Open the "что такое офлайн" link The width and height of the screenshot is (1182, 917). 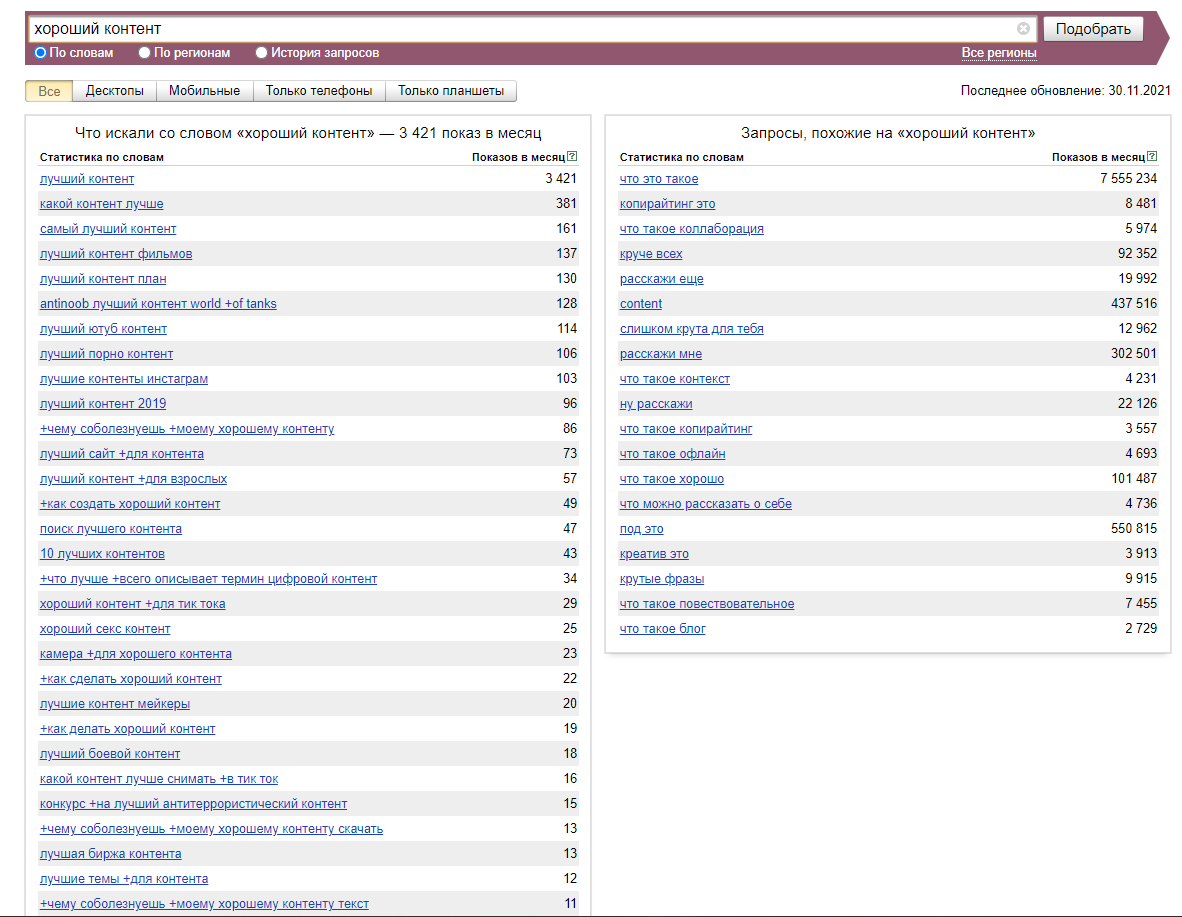click(x=672, y=453)
